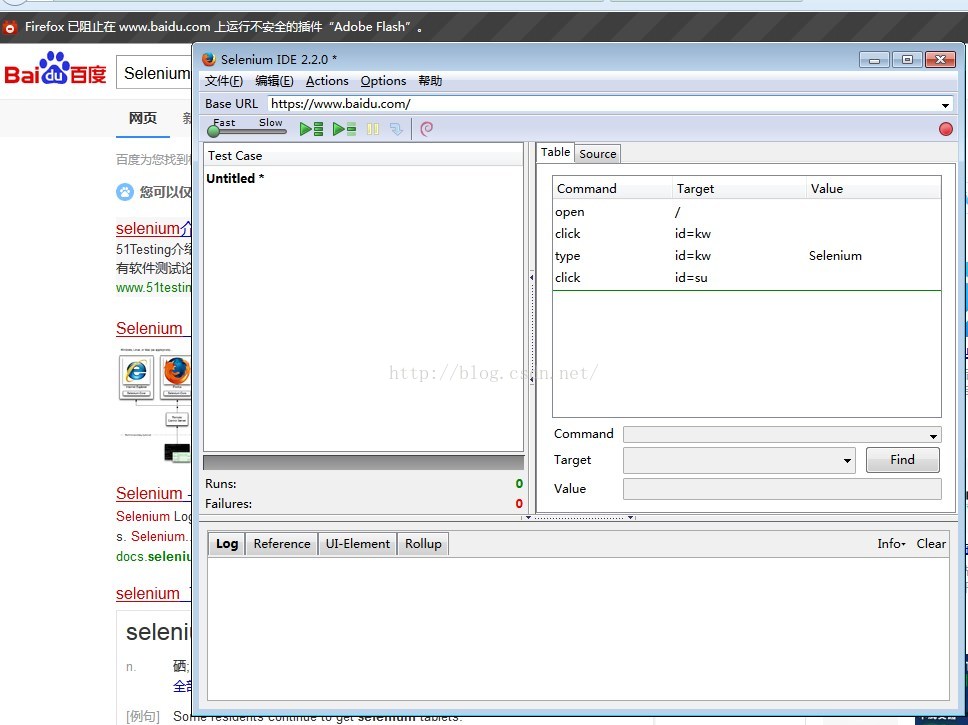This screenshot has height=725, width=968.
Task: Select the Reference tab
Action: click(282, 543)
